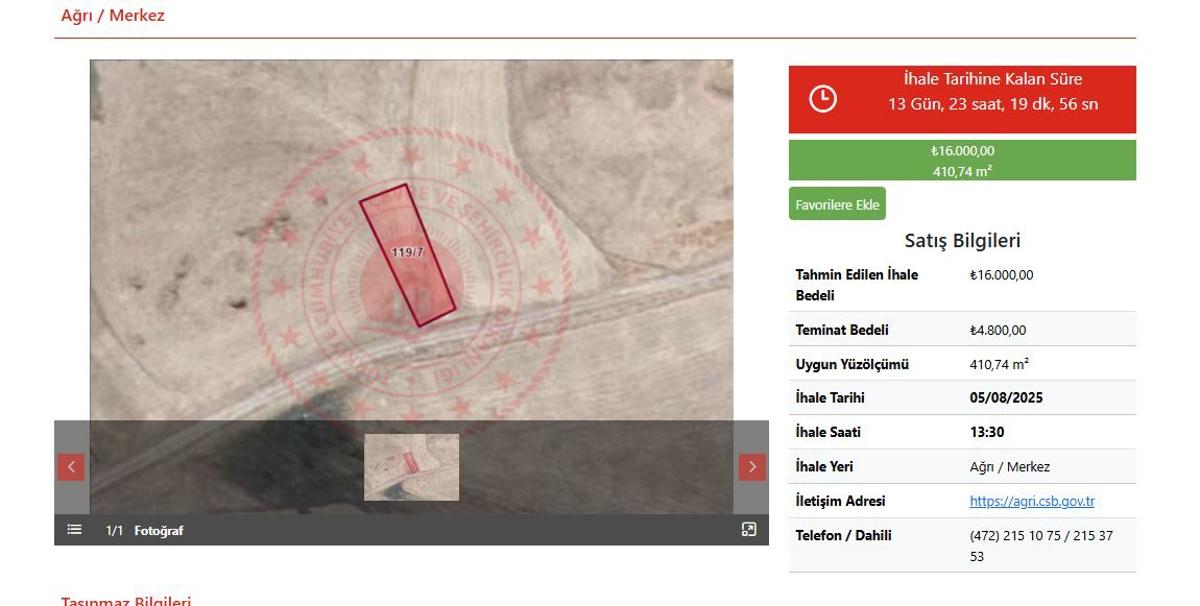
Task: Click the Taşınmaz Bilgileri heading
Action: click(126, 600)
